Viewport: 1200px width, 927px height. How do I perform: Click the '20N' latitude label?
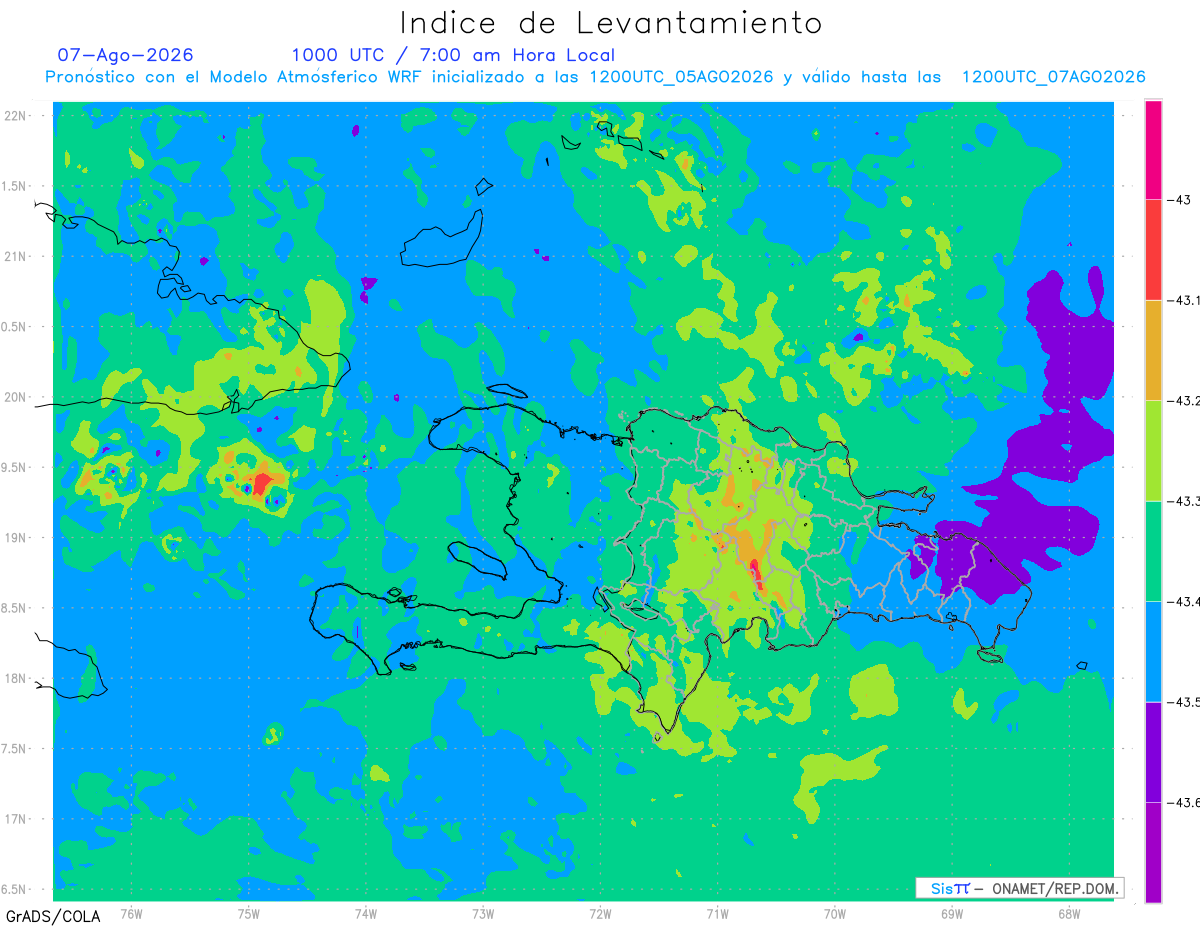(15, 397)
